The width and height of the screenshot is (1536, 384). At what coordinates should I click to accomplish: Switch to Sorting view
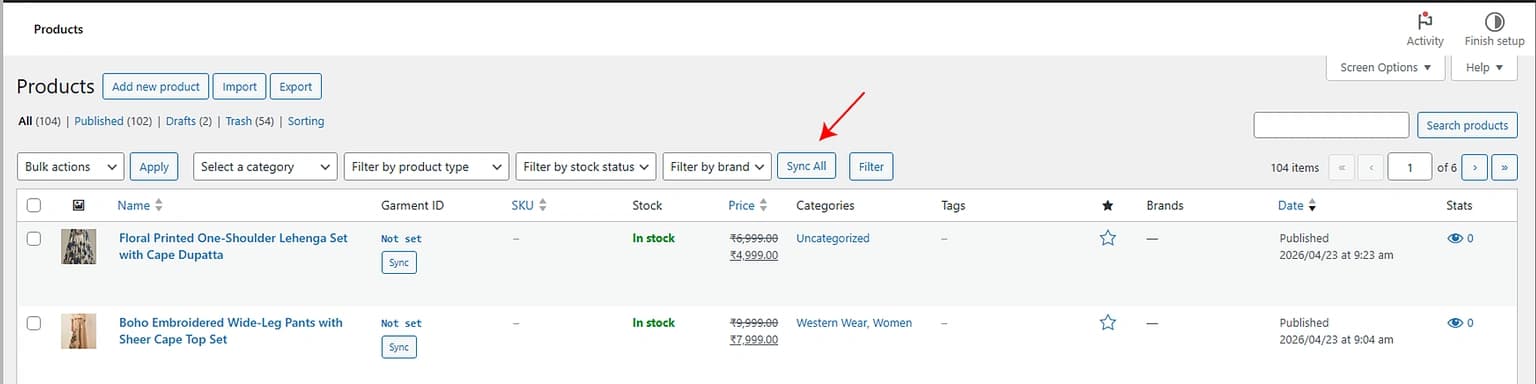tap(306, 121)
